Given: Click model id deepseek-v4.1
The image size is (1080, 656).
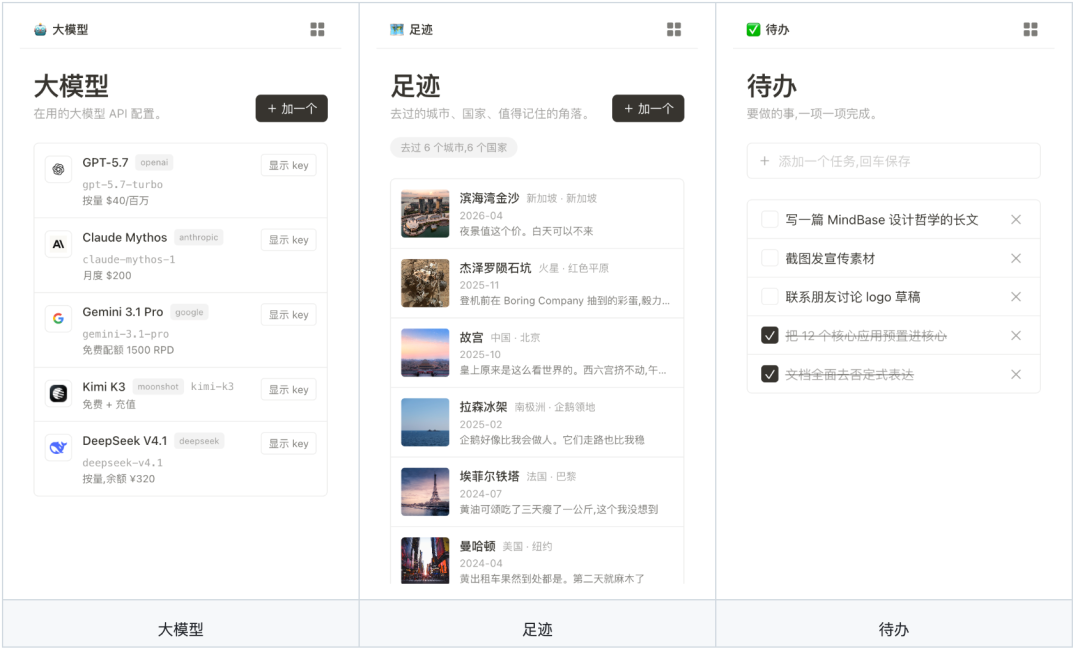Looking at the screenshot, I should point(123,463).
